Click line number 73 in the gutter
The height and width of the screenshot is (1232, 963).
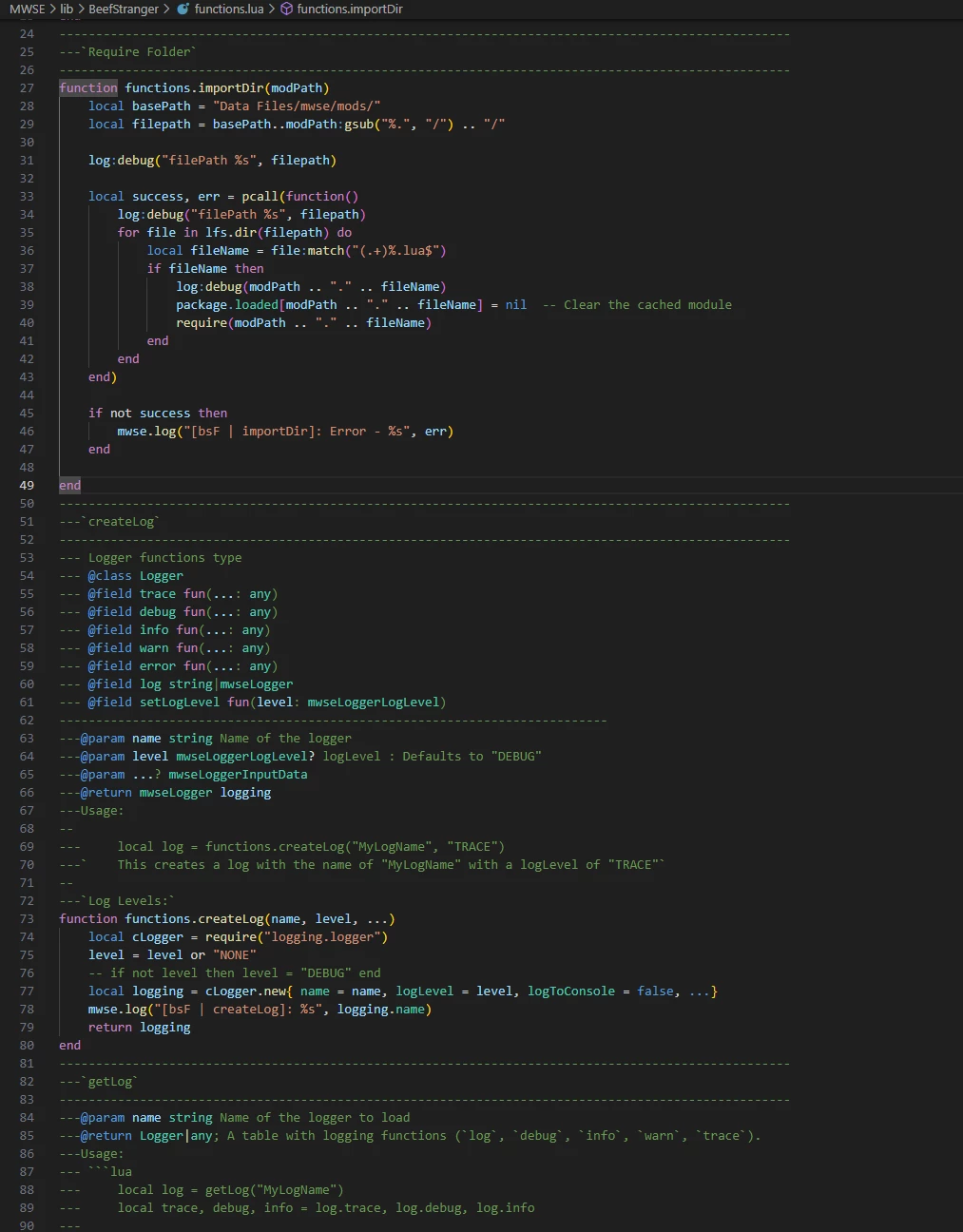click(27, 919)
